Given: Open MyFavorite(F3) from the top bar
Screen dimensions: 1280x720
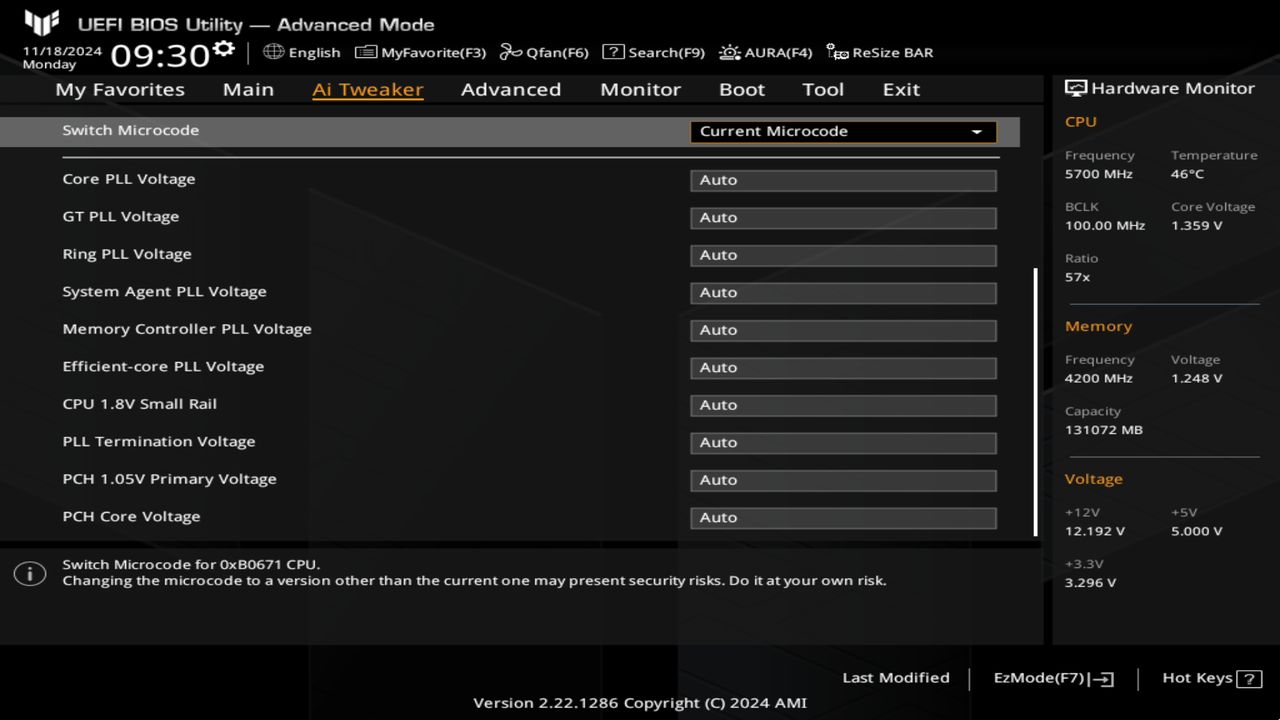Looking at the screenshot, I should click(420, 52).
